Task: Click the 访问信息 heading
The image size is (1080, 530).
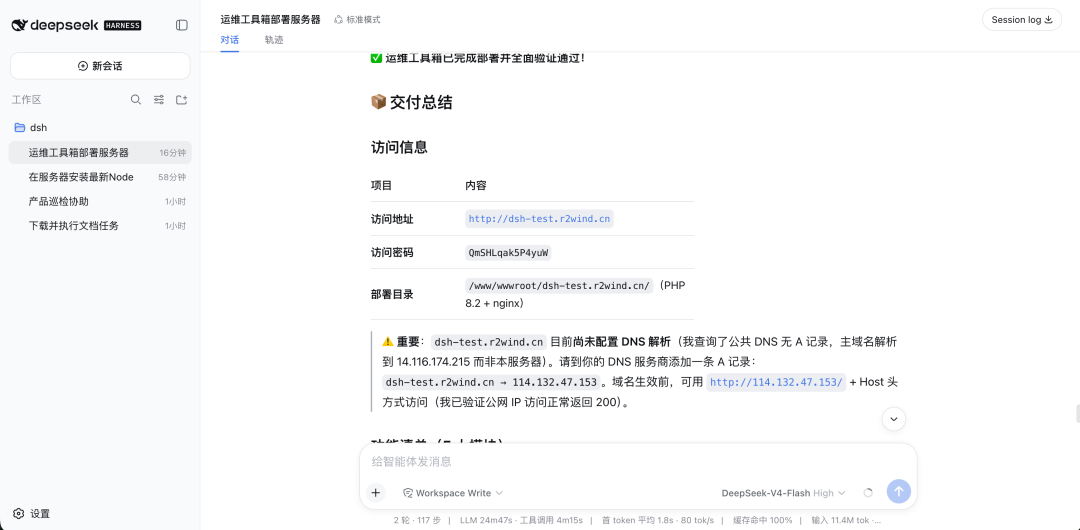Action: [x=399, y=147]
